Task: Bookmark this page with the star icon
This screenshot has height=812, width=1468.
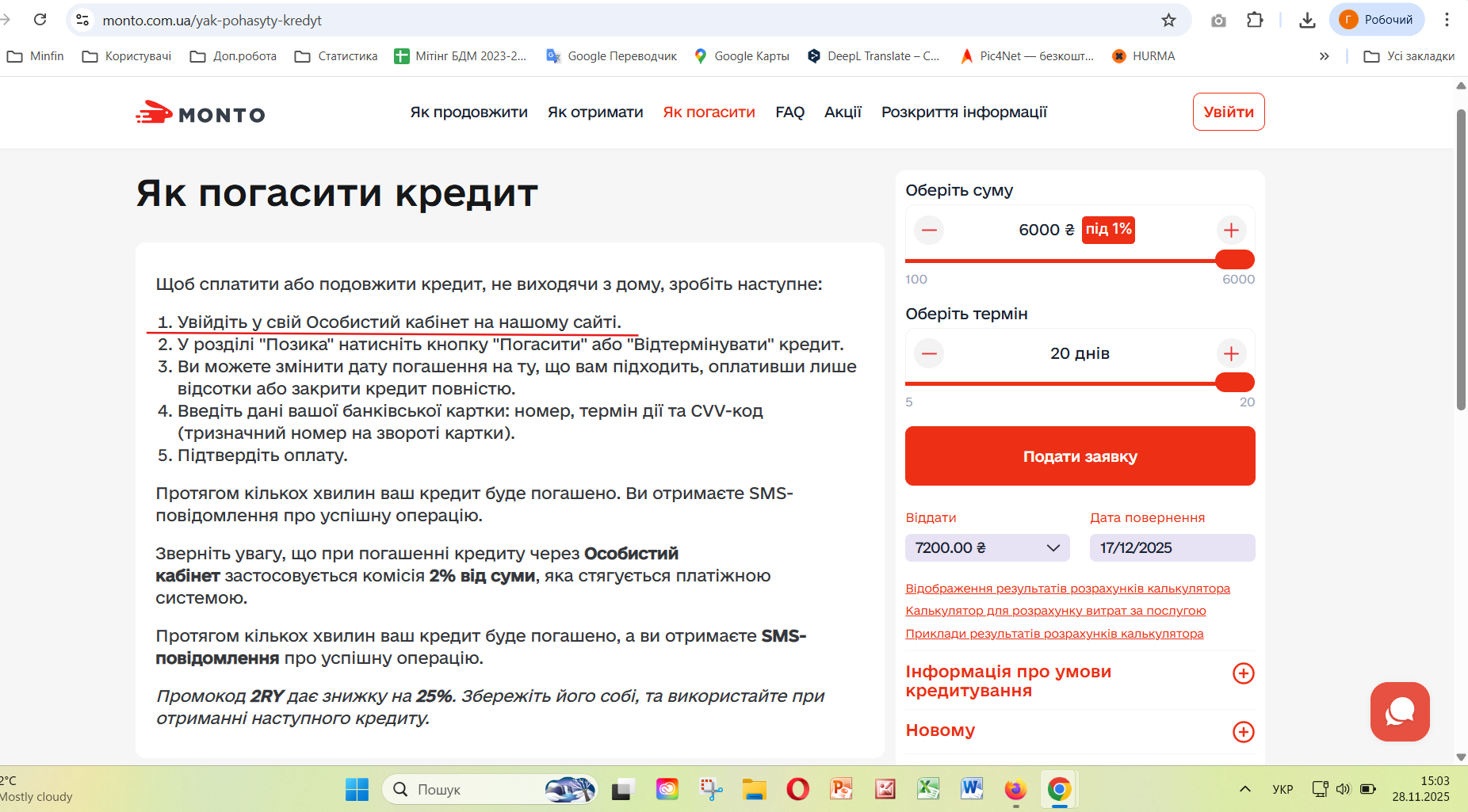Action: (1168, 20)
